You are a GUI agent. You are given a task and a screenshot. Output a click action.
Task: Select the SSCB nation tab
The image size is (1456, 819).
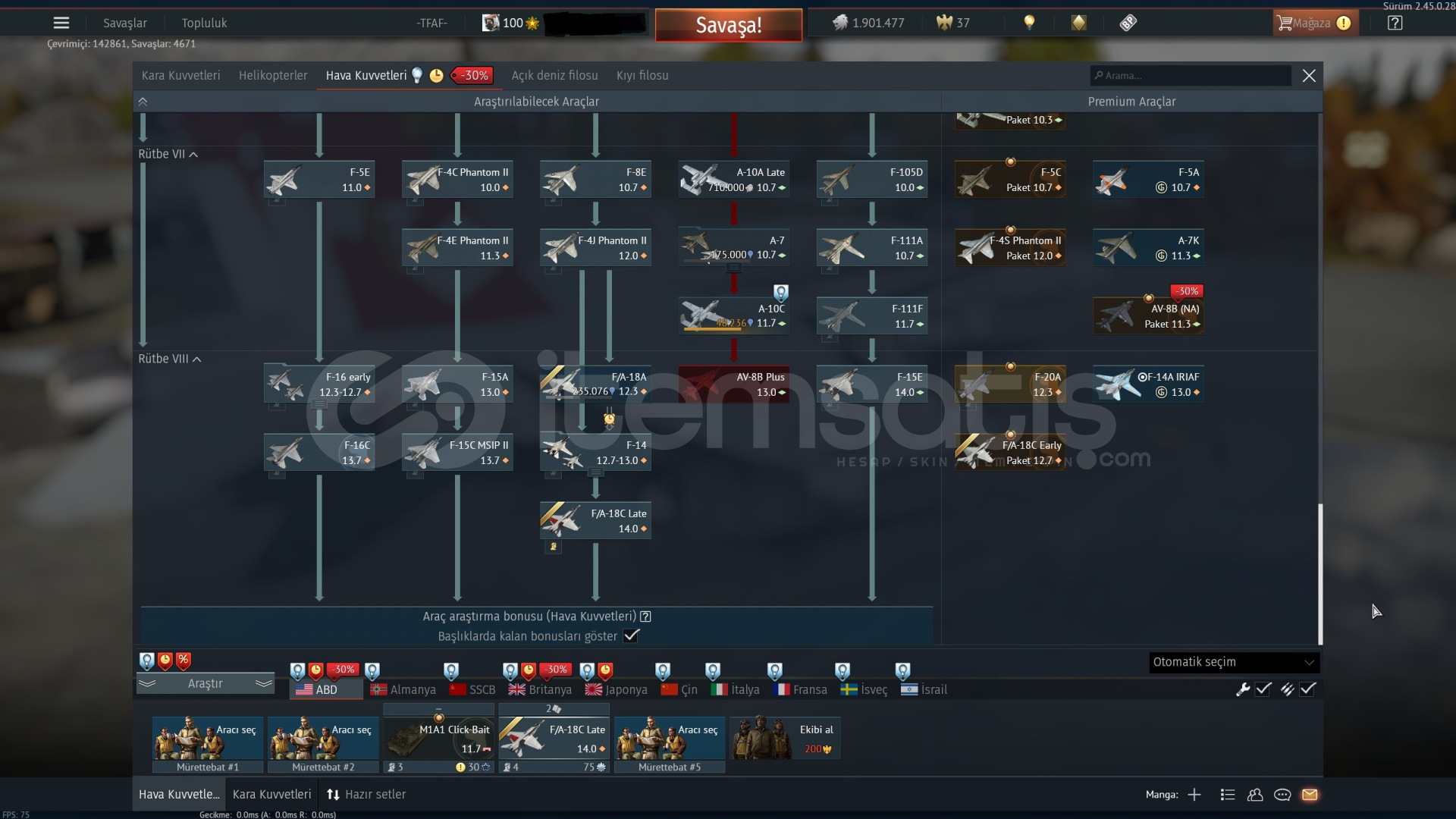(x=472, y=689)
